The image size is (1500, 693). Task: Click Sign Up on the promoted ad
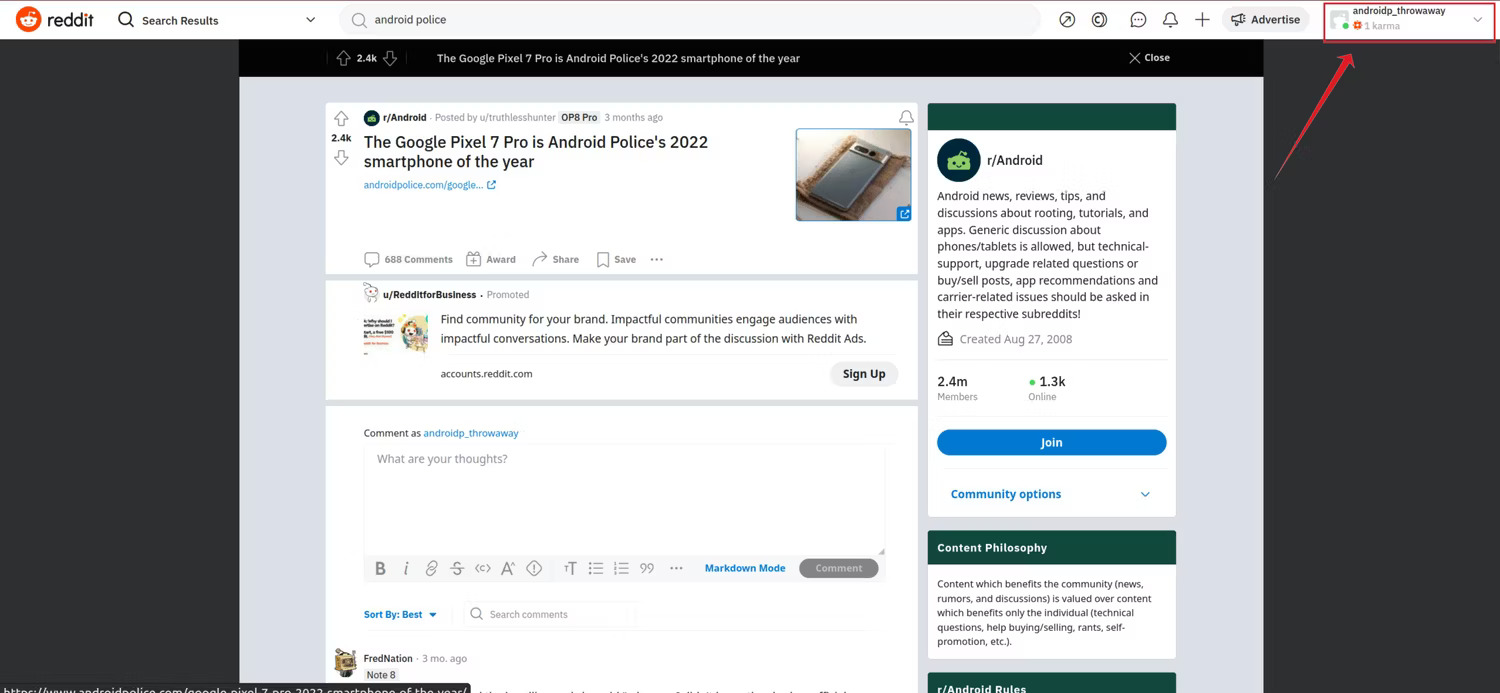tap(864, 374)
